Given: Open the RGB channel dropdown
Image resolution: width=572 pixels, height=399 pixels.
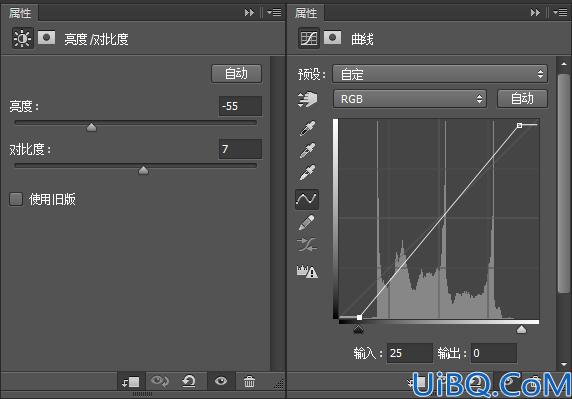Looking at the screenshot, I should pyautogui.click(x=410, y=99).
